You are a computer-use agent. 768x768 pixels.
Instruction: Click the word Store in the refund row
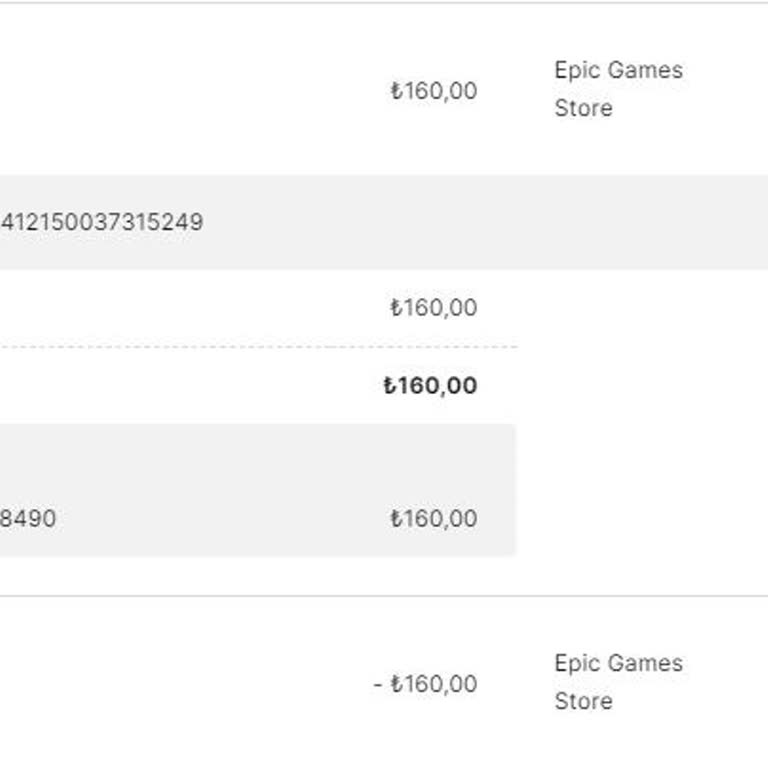click(583, 701)
